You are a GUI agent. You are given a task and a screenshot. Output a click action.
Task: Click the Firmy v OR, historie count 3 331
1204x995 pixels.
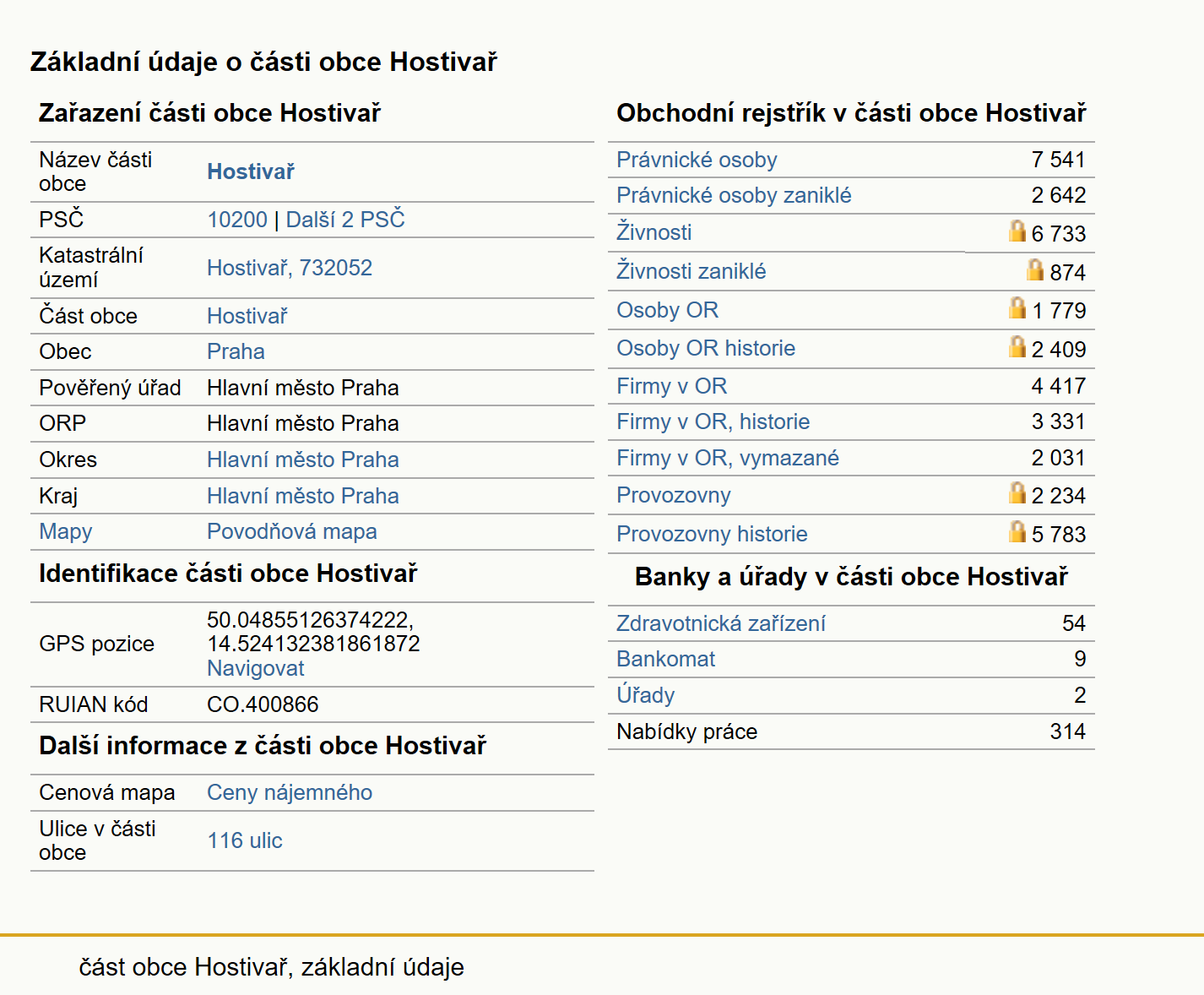pyautogui.click(x=1058, y=421)
